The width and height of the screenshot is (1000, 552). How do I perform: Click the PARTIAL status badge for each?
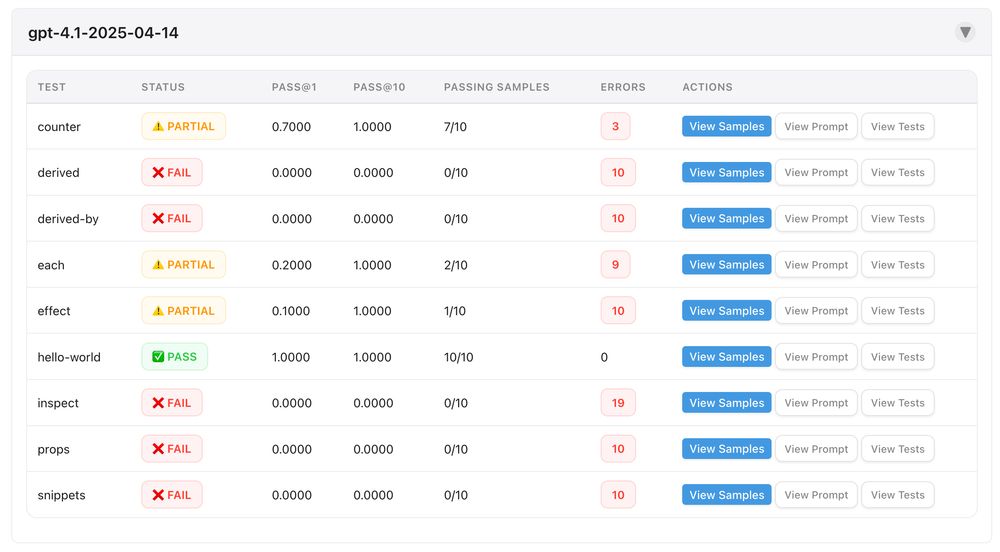(183, 265)
